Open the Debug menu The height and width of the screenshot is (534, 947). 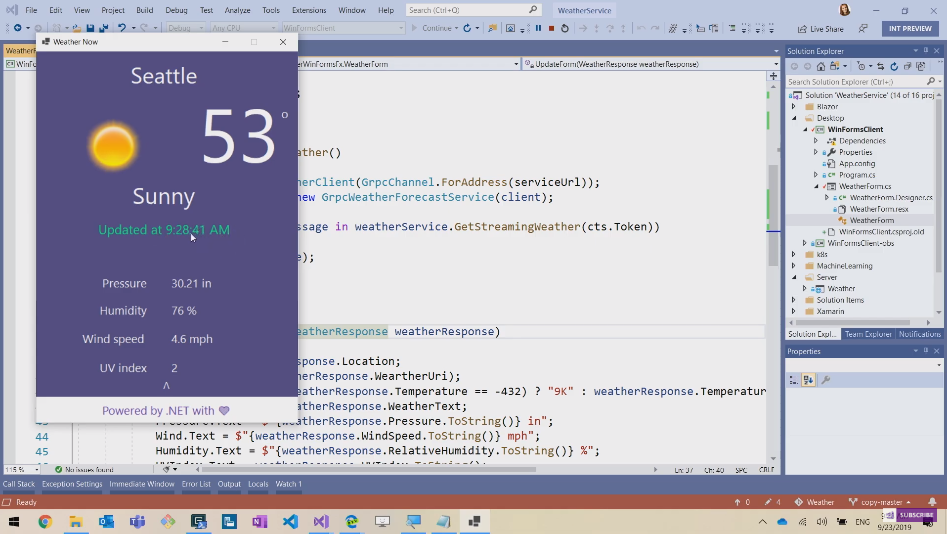pos(176,10)
